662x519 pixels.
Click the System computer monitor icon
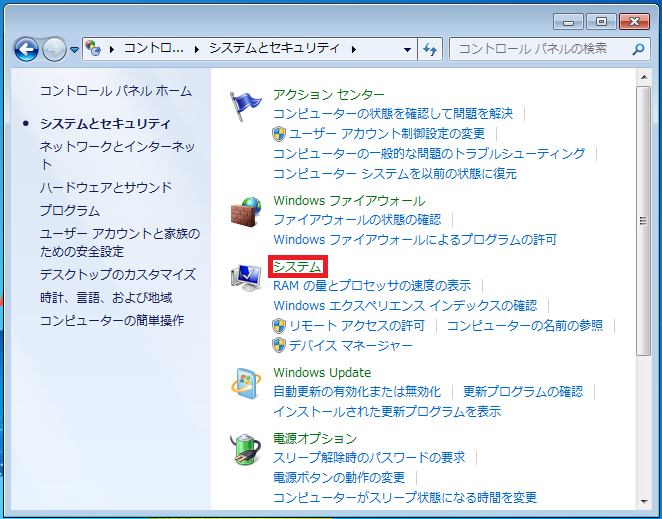[246, 277]
